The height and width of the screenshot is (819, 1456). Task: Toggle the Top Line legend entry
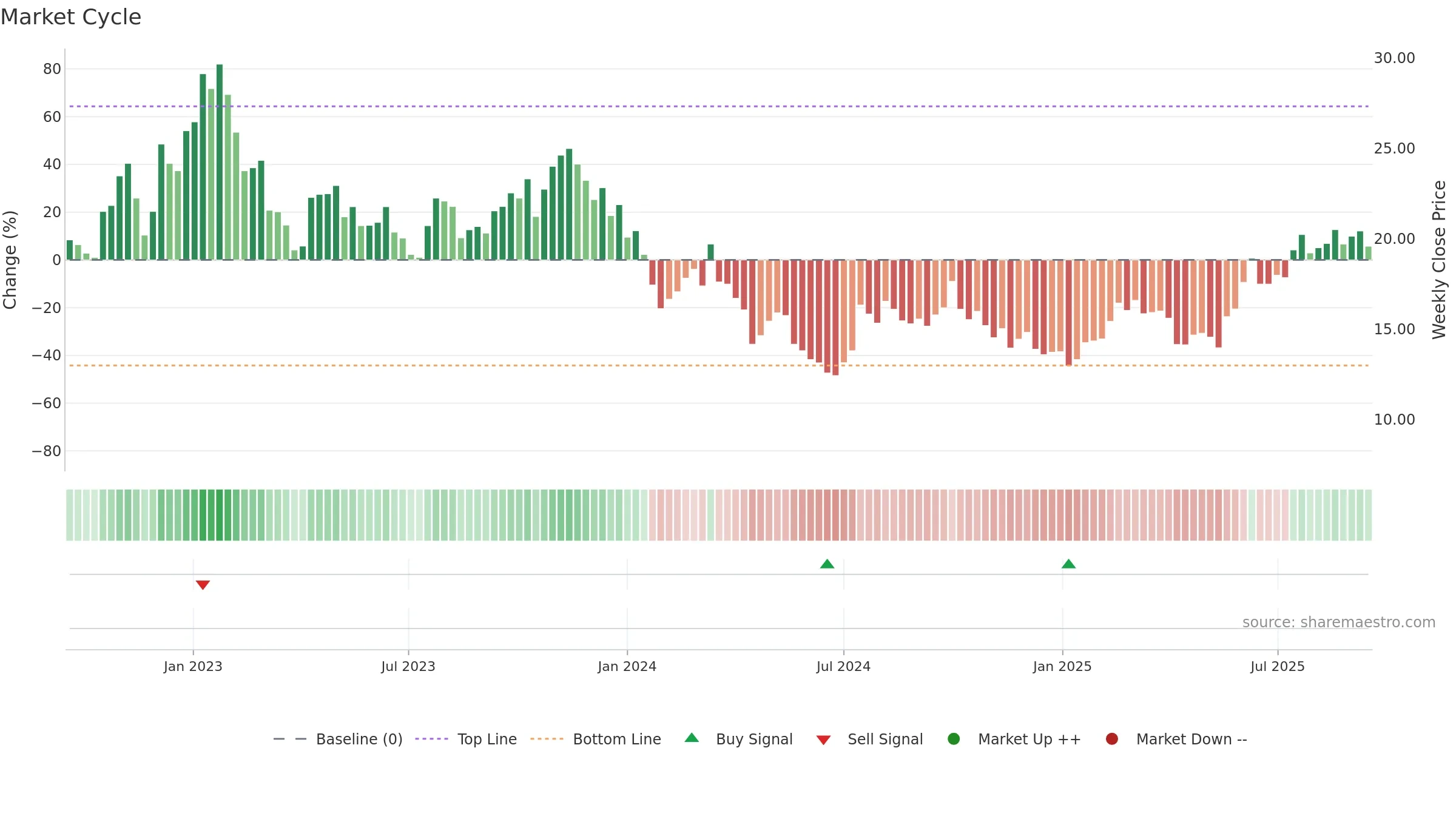[x=466, y=739]
